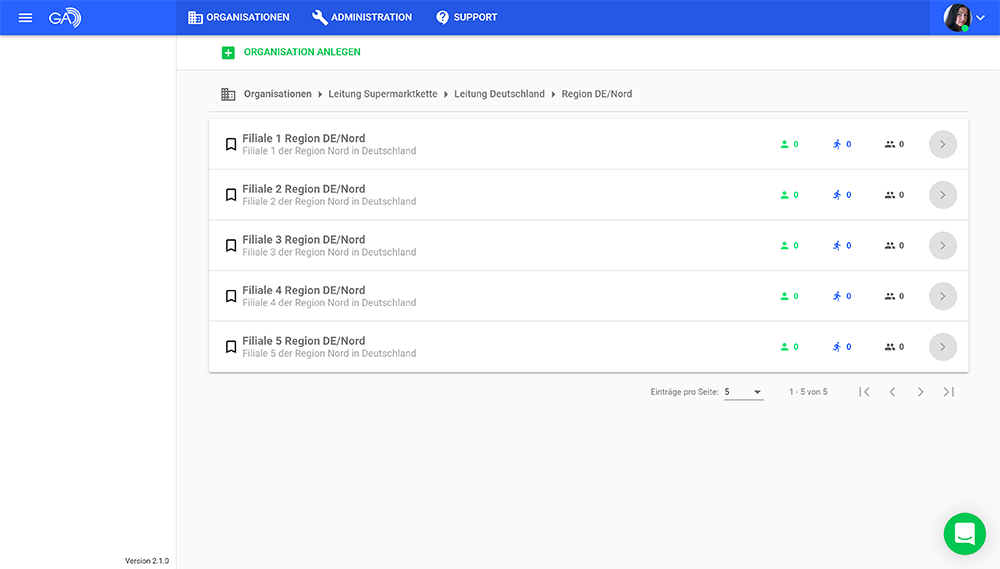Image resolution: width=1000 pixels, height=569 pixels.
Task: Click bookmark icon for Filiale 3 Region DE/Nord
Action: [x=231, y=245]
